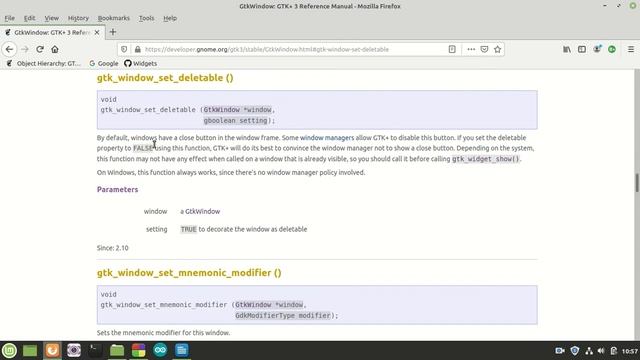Switch to Firefox in the taskbar
The width and height of the screenshot is (640, 360).
coord(52,350)
